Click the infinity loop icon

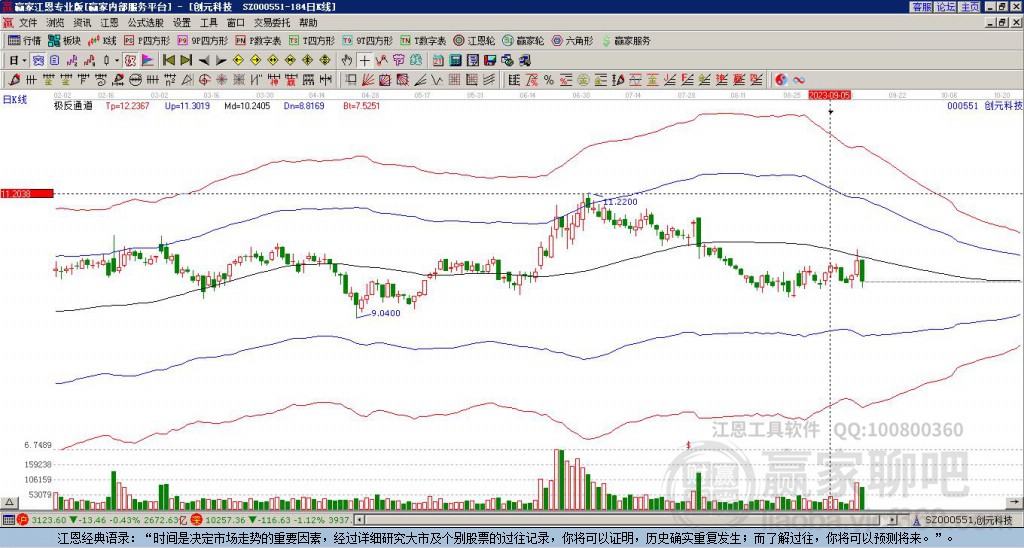[799, 80]
